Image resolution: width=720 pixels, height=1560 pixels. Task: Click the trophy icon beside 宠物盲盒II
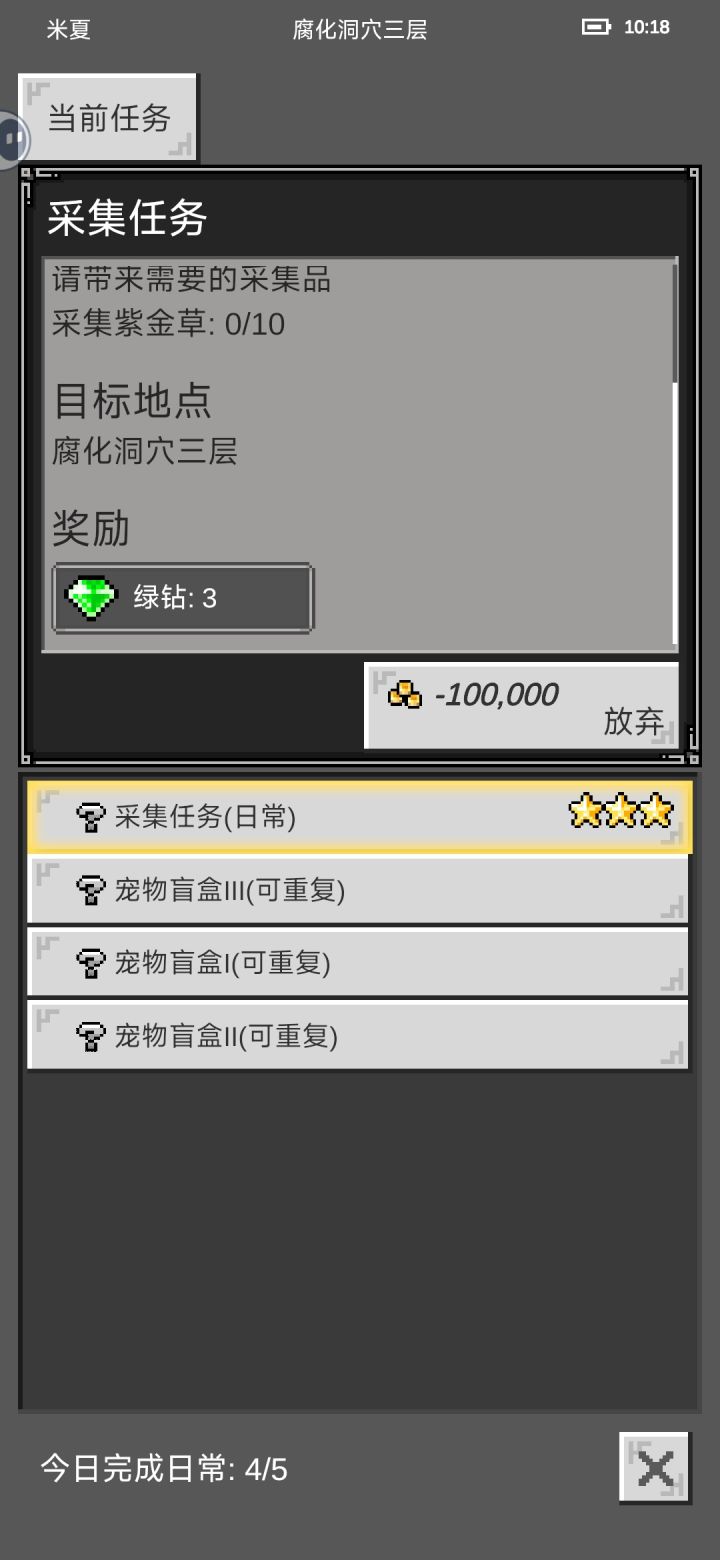[90, 1036]
